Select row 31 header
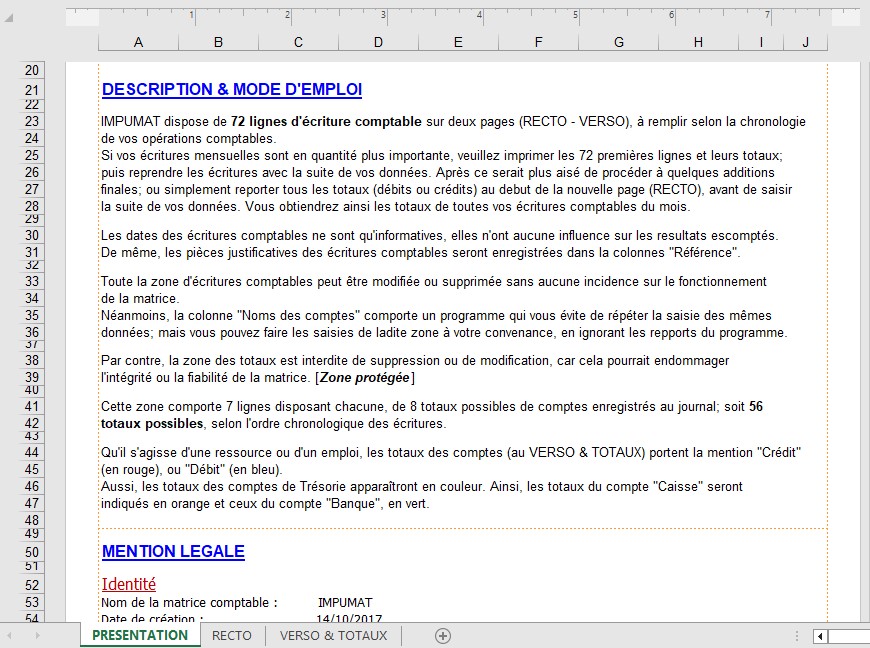The image size is (870, 648). click(32, 252)
